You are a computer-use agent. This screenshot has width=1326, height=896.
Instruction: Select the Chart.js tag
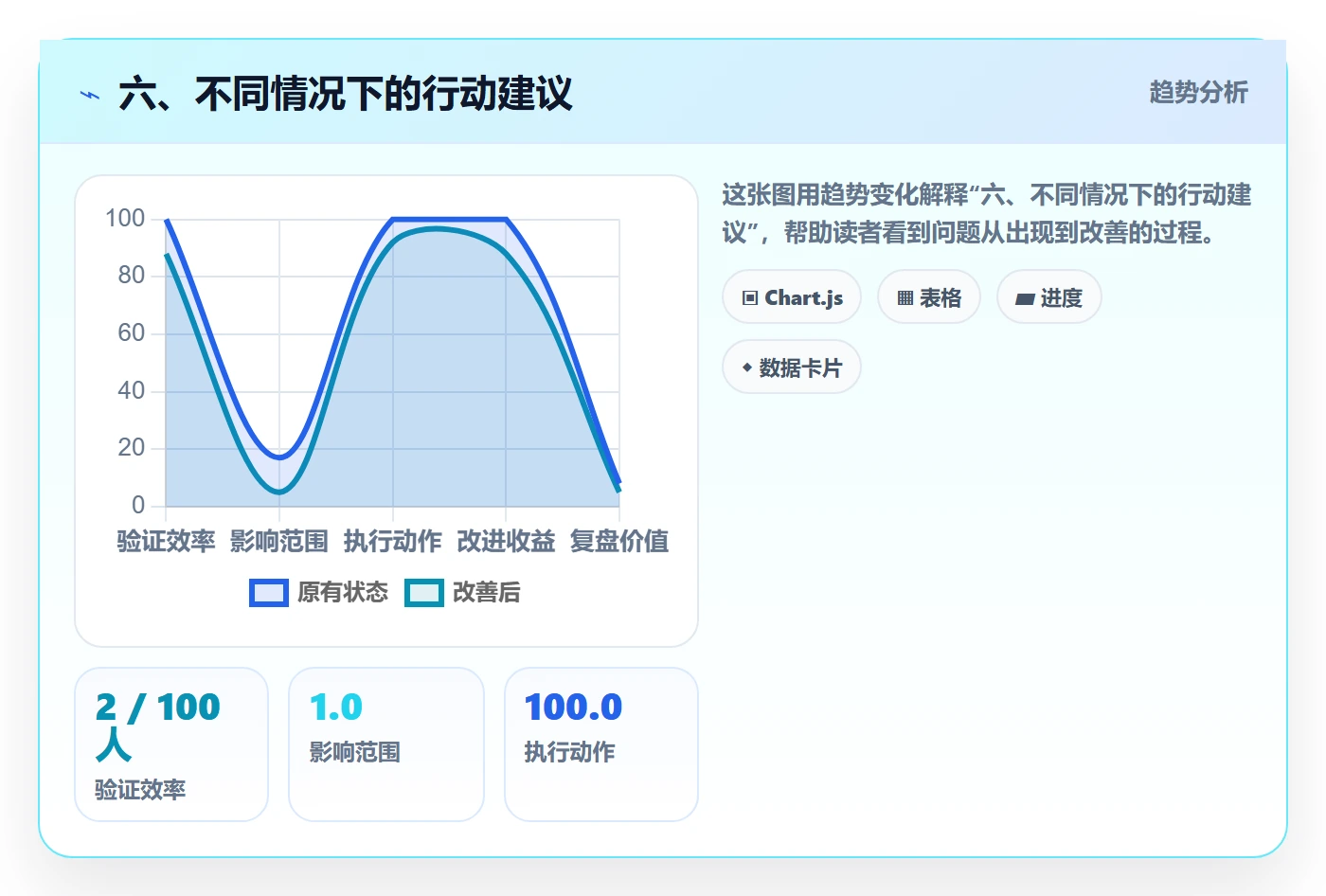(x=792, y=297)
